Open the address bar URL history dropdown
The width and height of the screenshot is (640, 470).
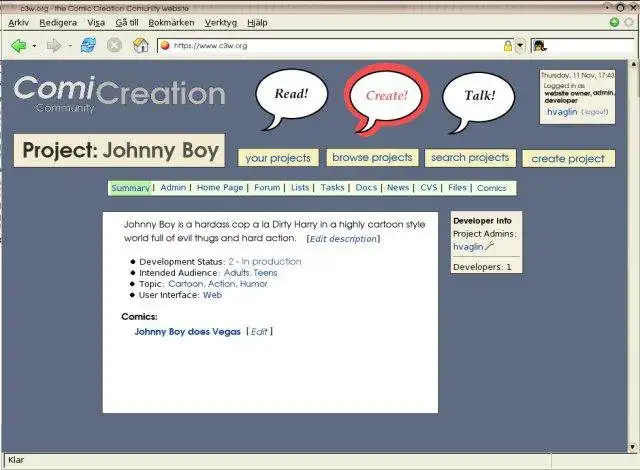coord(520,46)
